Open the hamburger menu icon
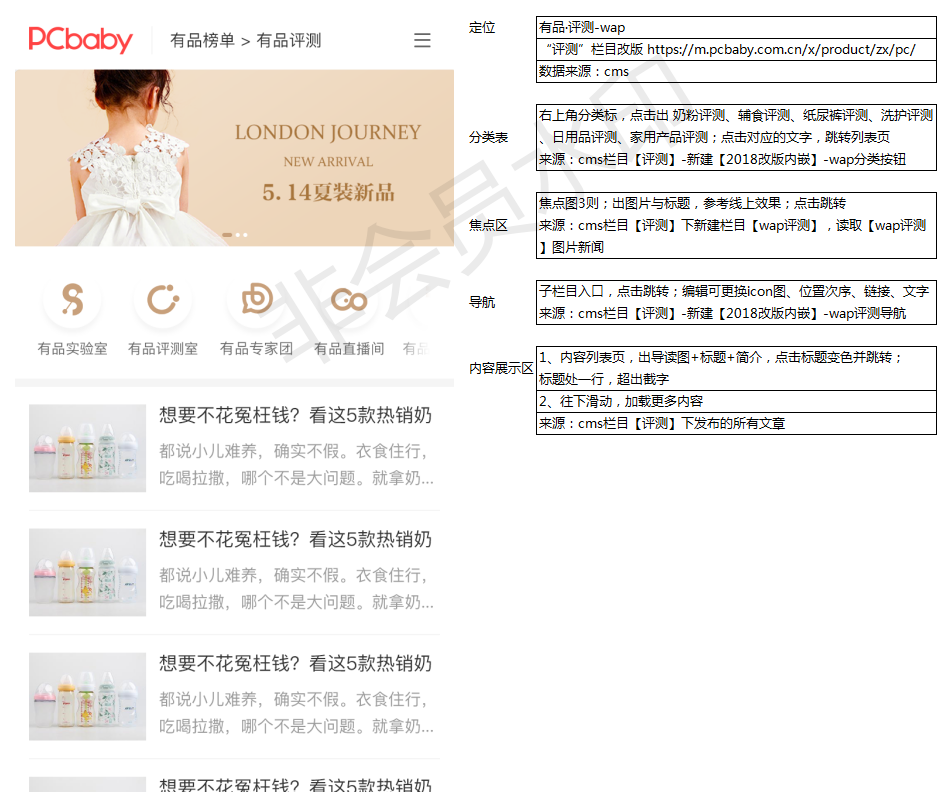 pyautogui.click(x=422, y=40)
